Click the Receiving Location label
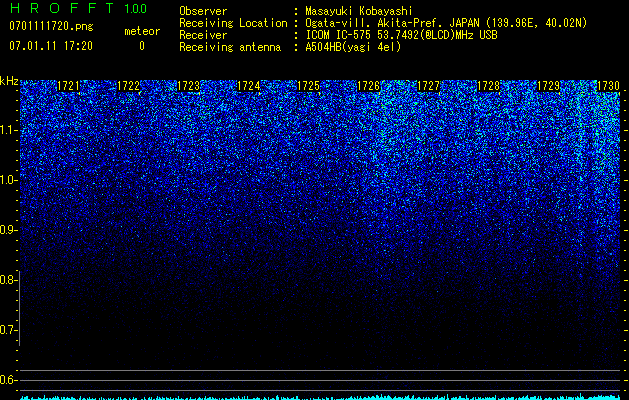Viewport: 629px width, 400px height. coord(233,23)
